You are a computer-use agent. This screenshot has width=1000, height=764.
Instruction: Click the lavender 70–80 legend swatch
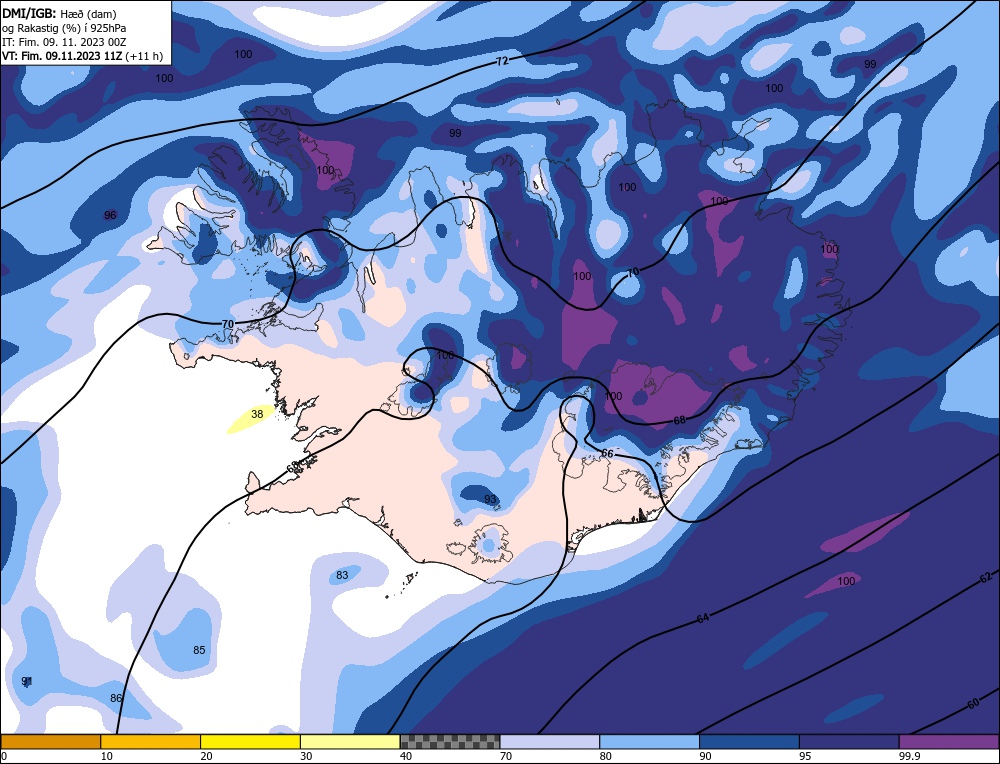[x=550, y=741]
